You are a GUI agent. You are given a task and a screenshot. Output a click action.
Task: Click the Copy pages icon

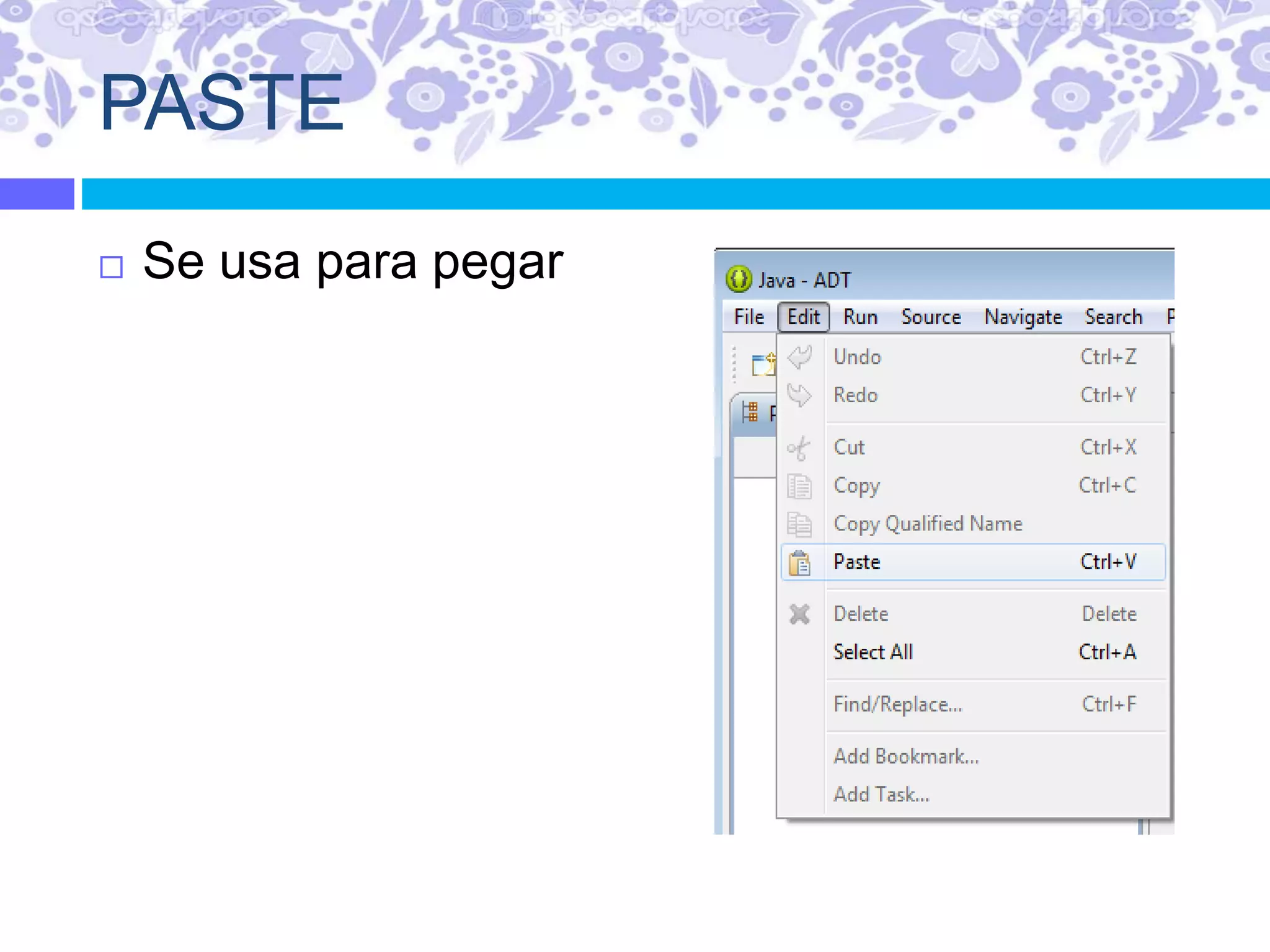click(799, 486)
